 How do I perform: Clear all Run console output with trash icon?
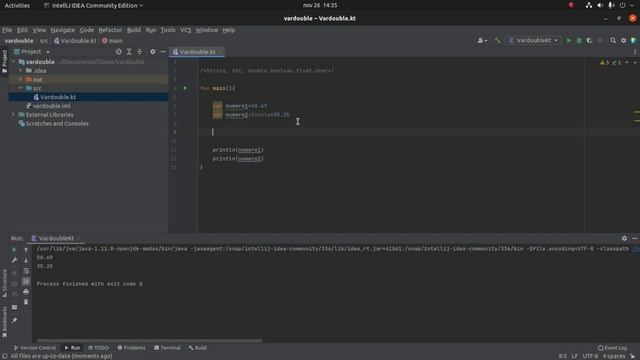26,302
